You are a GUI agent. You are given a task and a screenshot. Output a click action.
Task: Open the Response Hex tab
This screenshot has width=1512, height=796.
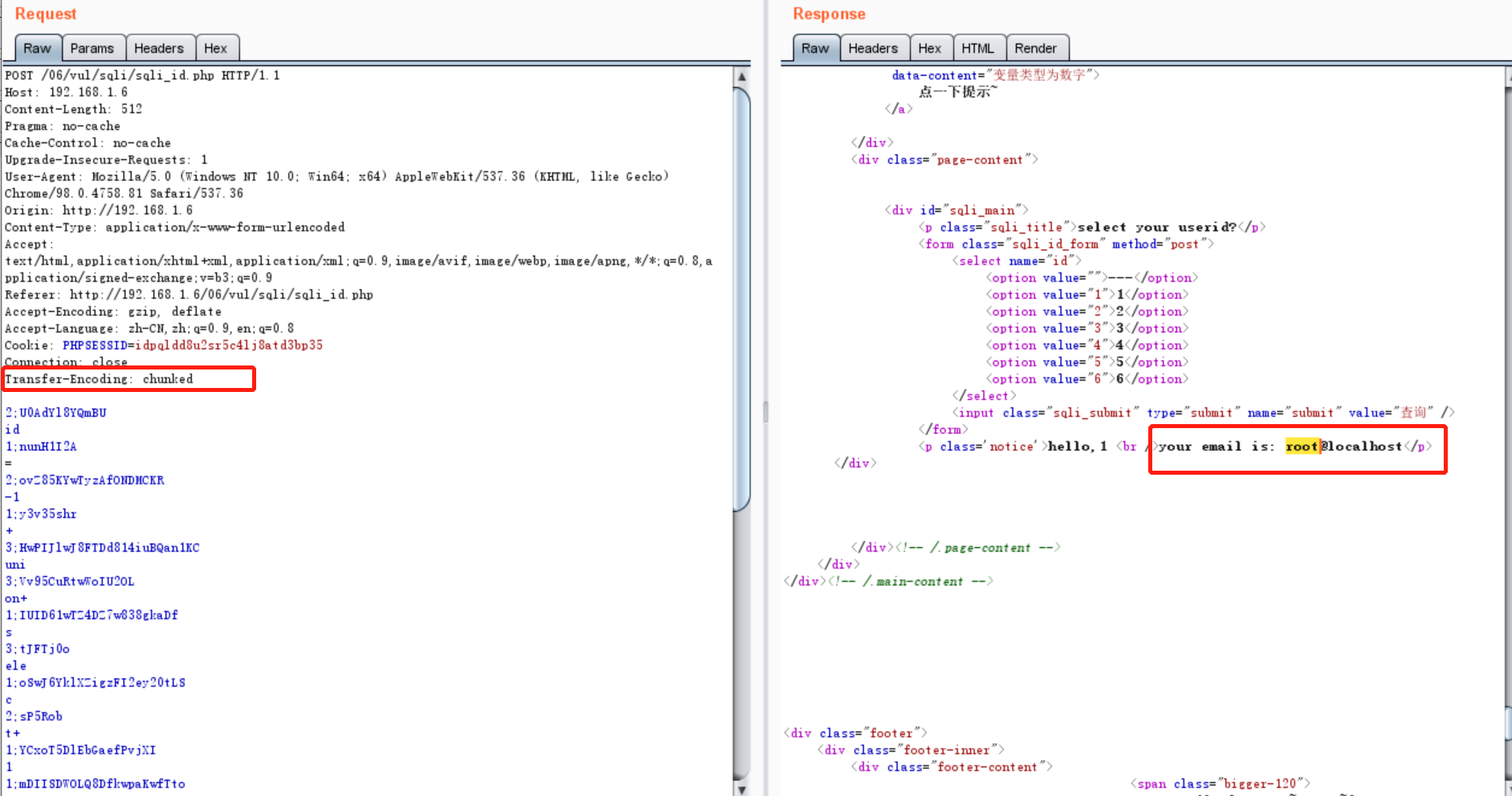pos(930,48)
